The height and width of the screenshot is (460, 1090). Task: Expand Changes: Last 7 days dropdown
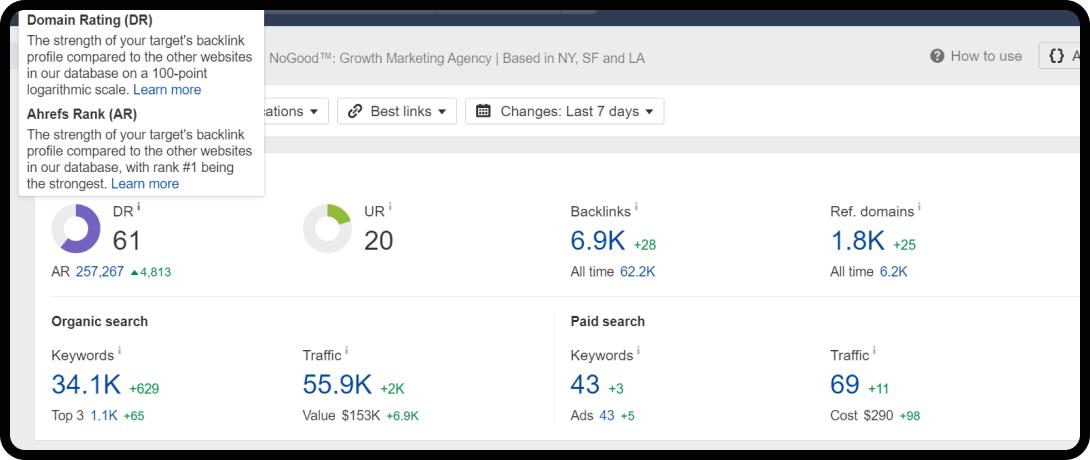click(565, 111)
